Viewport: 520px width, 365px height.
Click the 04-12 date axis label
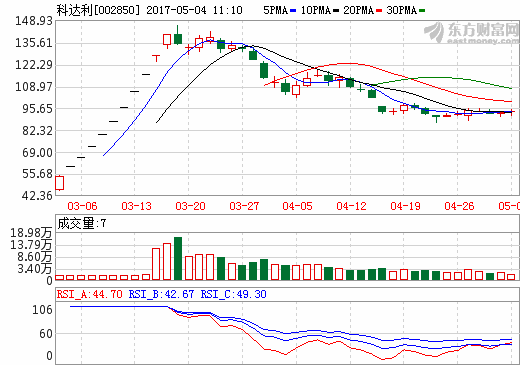coord(351,206)
